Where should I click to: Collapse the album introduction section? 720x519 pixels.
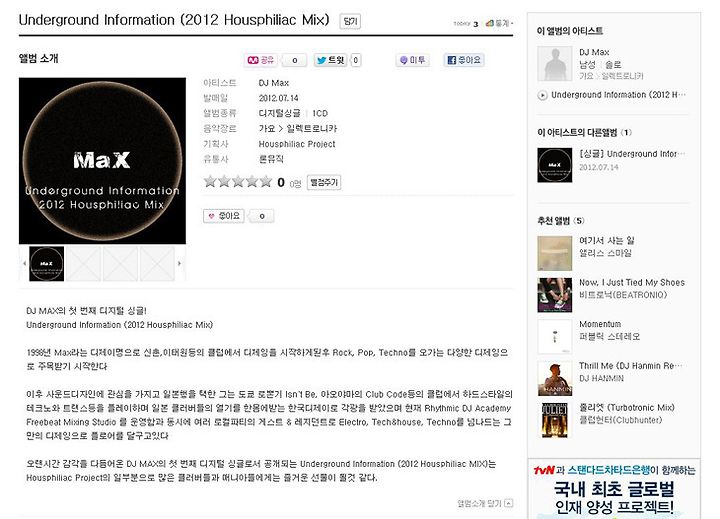[485, 503]
